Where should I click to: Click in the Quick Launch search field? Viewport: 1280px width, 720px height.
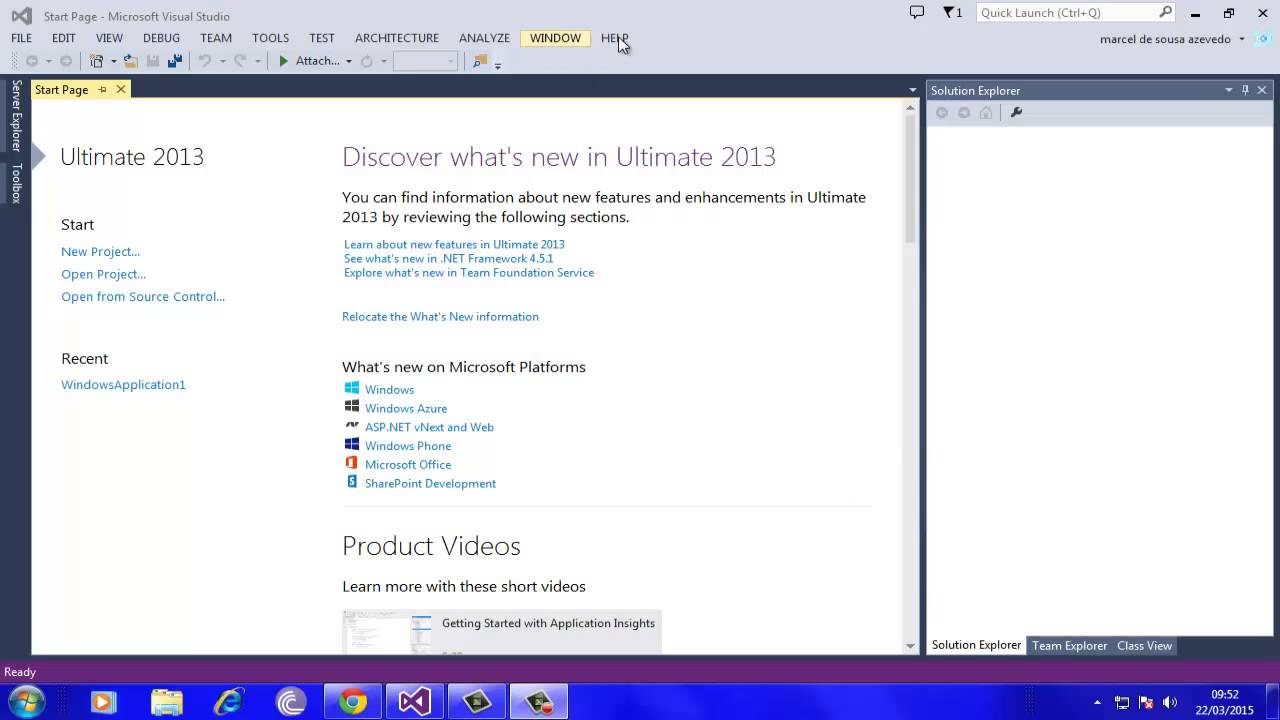(x=1066, y=12)
